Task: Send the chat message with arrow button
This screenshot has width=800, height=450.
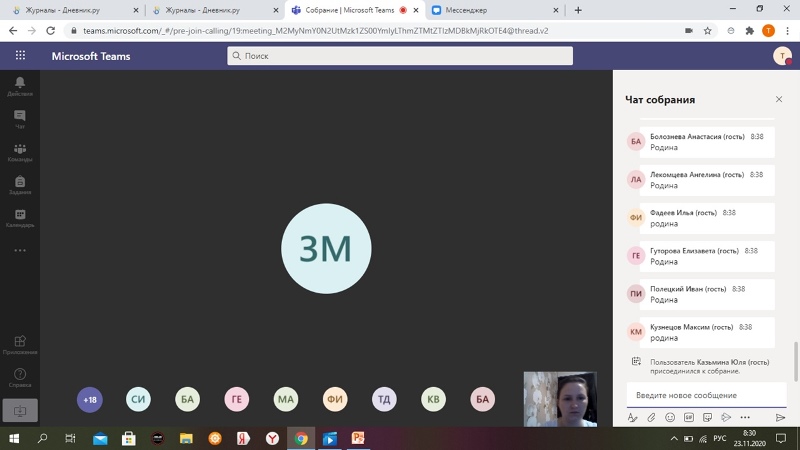Action: (x=780, y=417)
